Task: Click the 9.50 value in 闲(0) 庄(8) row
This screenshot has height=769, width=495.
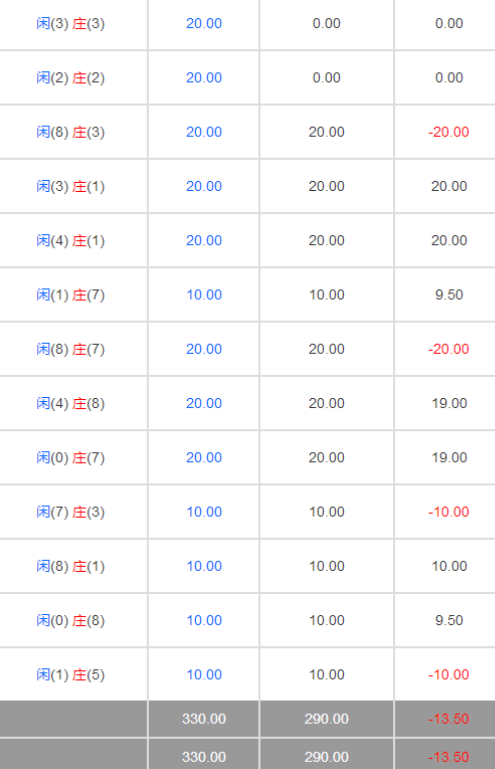Action: [449, 620]
